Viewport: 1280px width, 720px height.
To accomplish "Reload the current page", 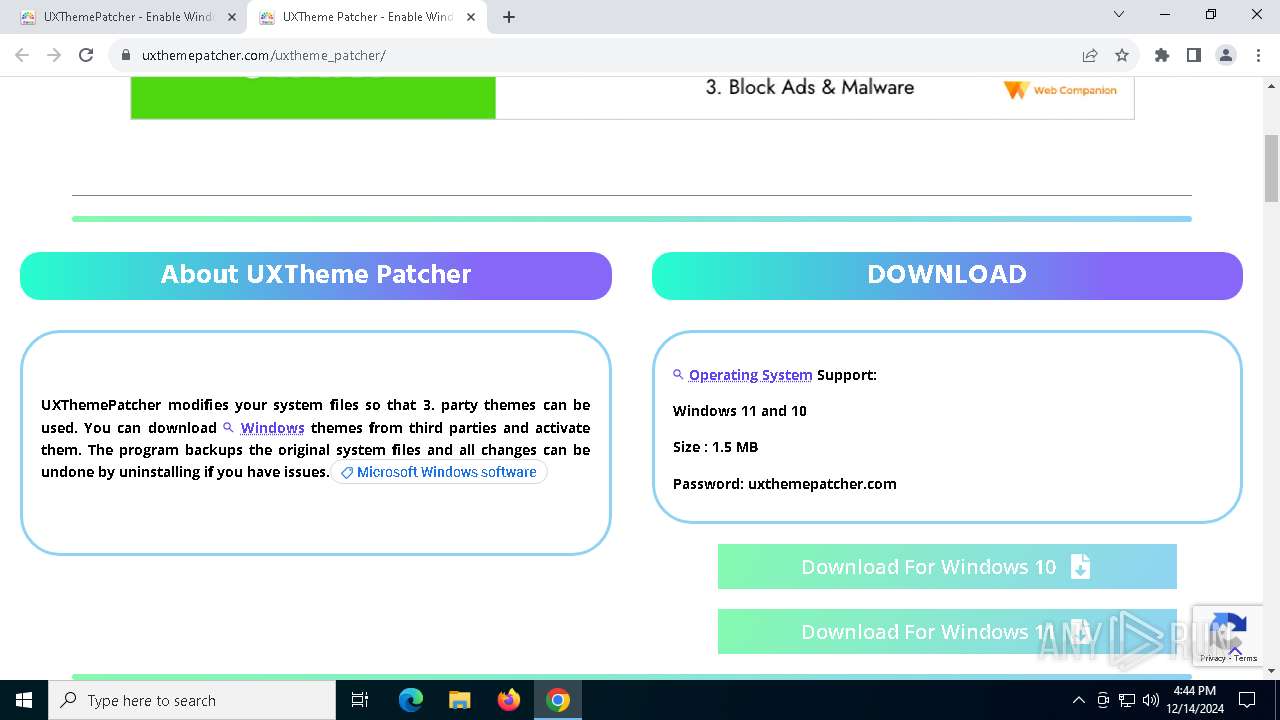I will pyautogui.click(x=86, y=55).
